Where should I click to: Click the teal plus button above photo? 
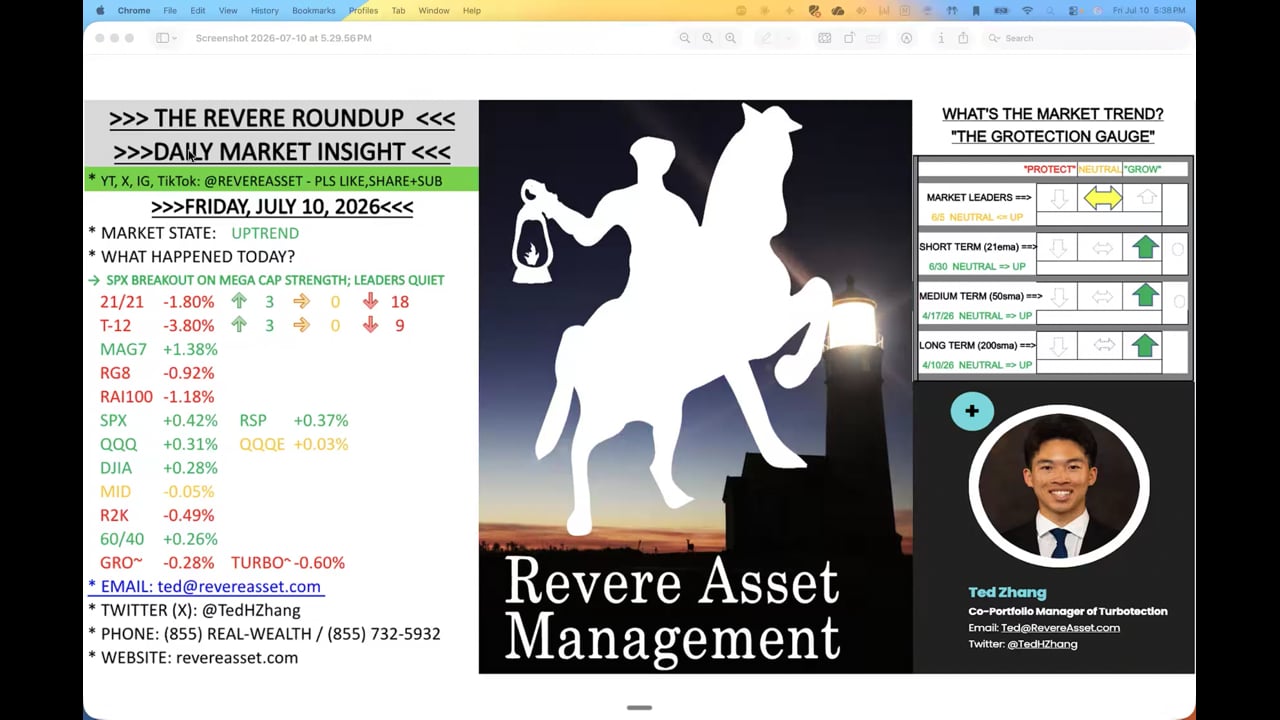tap(972, 411)
